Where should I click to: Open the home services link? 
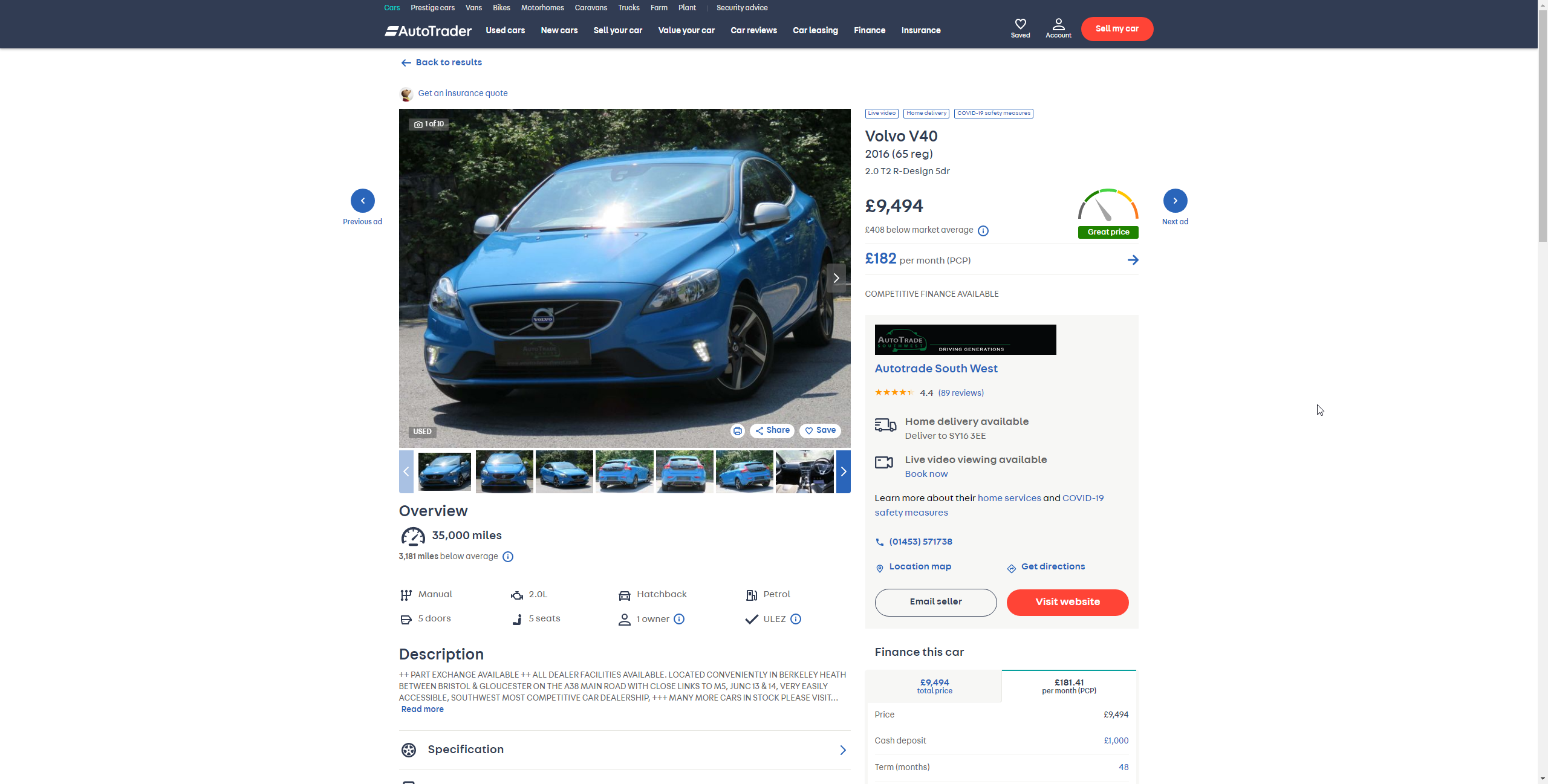coord(1009,498)
